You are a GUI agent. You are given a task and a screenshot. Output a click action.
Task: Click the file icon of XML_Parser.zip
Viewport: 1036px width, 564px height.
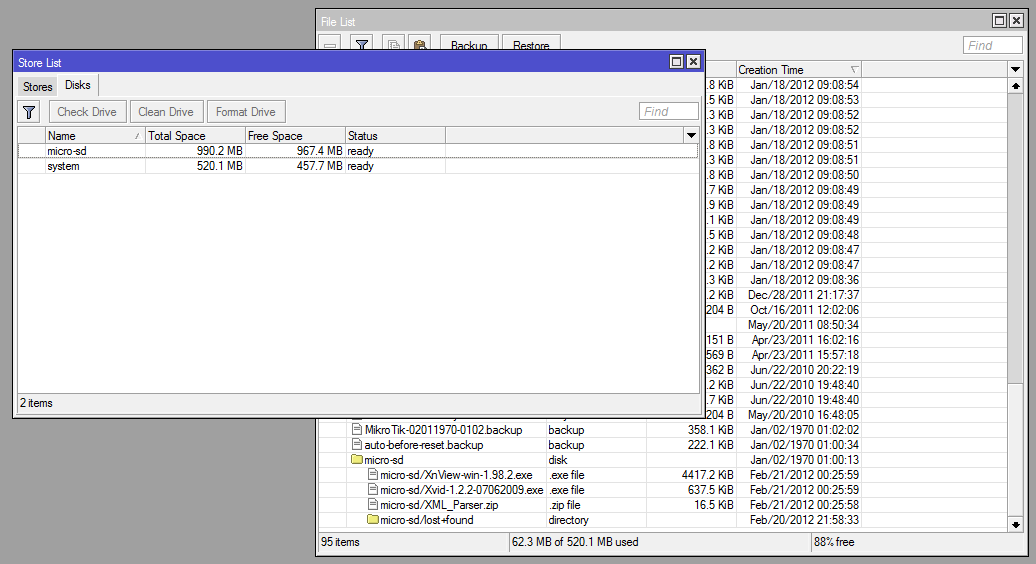coord(373,505)
